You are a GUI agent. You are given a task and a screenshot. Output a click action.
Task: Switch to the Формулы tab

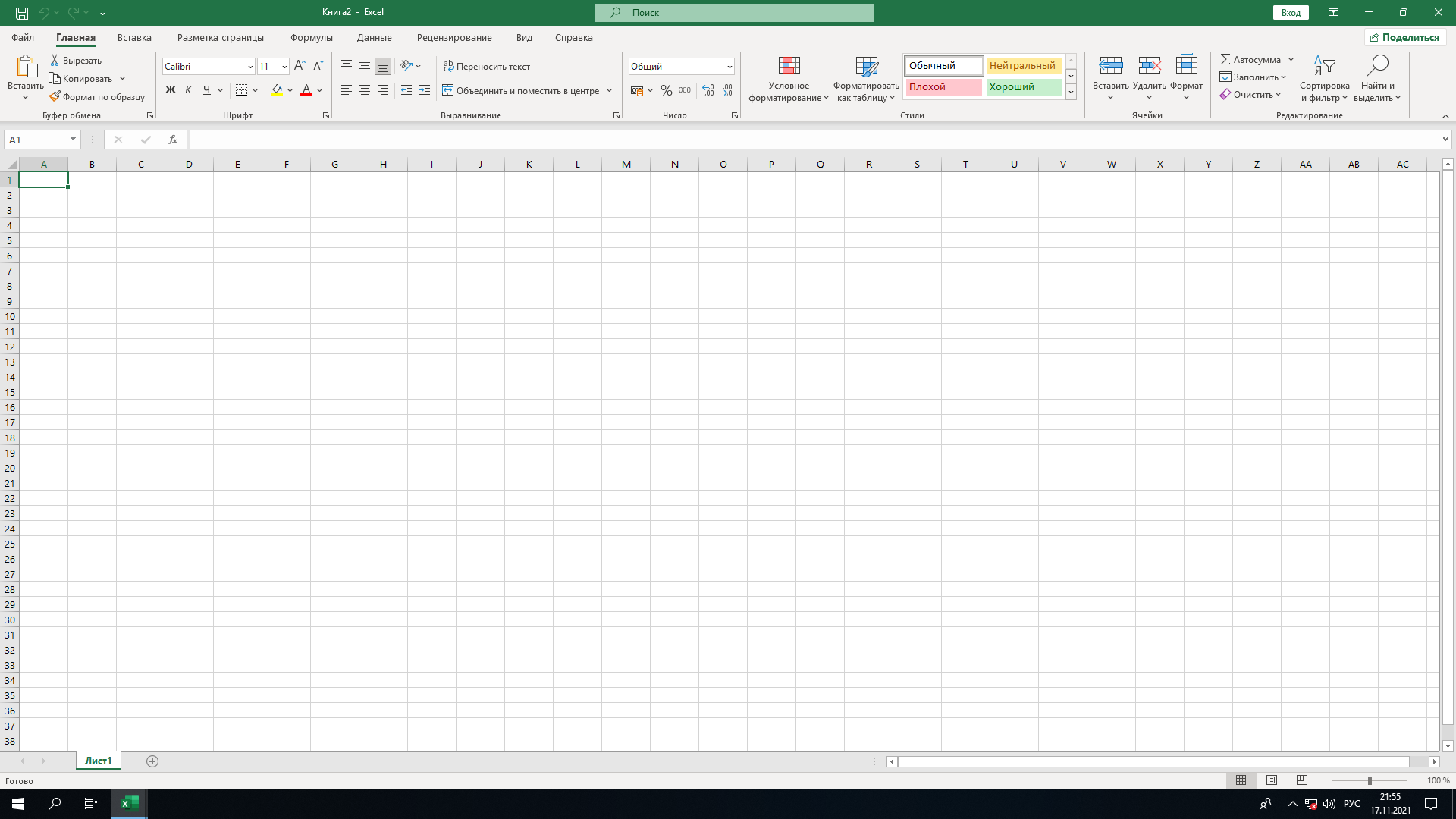pyautogui.click(x=311, y=37)
